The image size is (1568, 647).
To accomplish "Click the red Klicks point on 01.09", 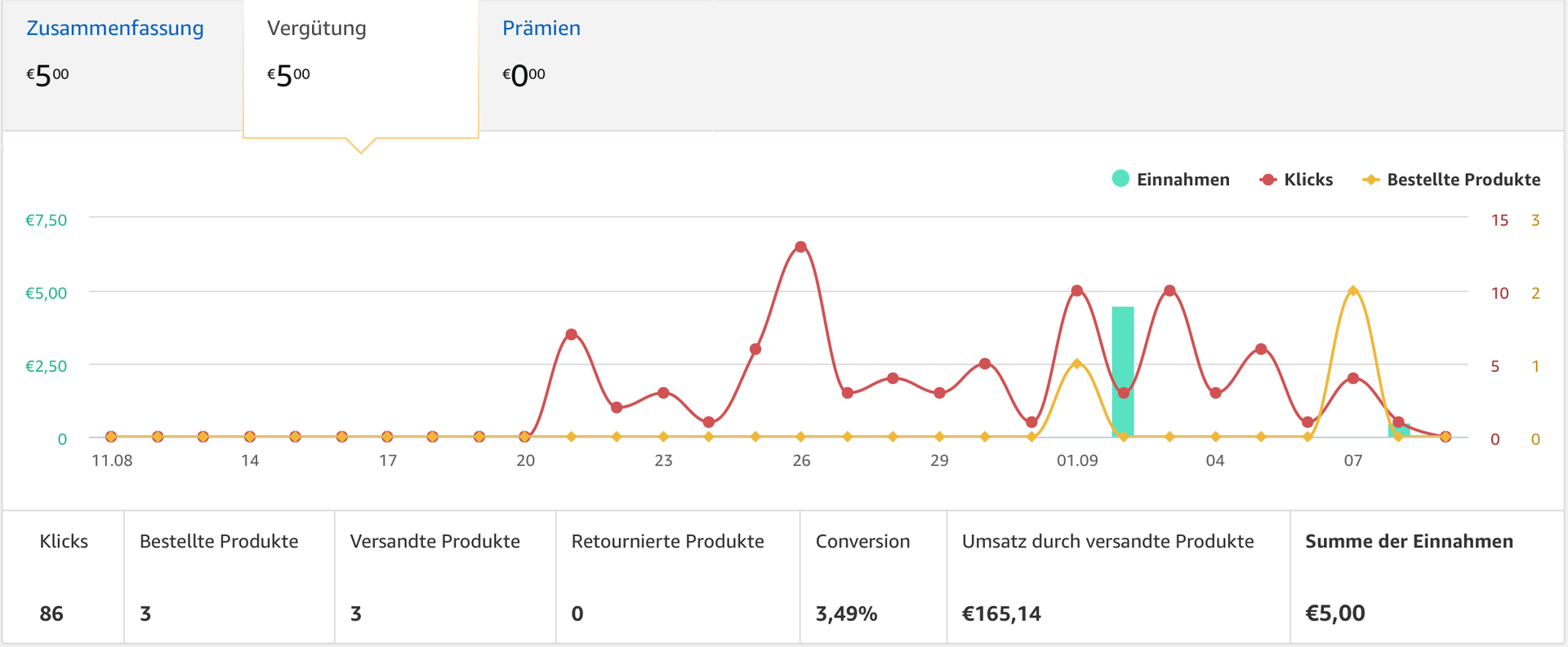I will click(x=1077, y=291).
